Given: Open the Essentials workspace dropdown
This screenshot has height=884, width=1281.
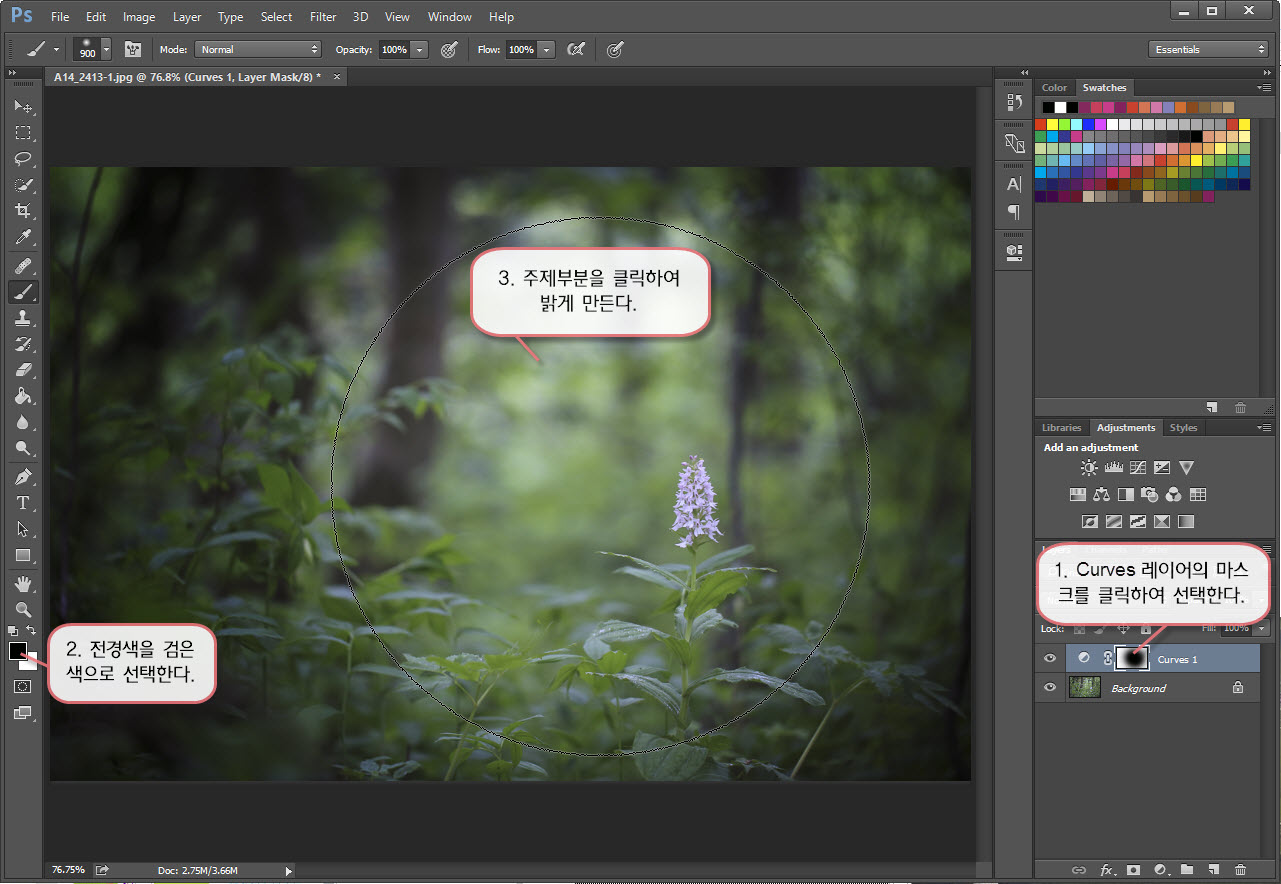Looking at the screenshot, I should pyautogui.click(x=1208, y=49).
